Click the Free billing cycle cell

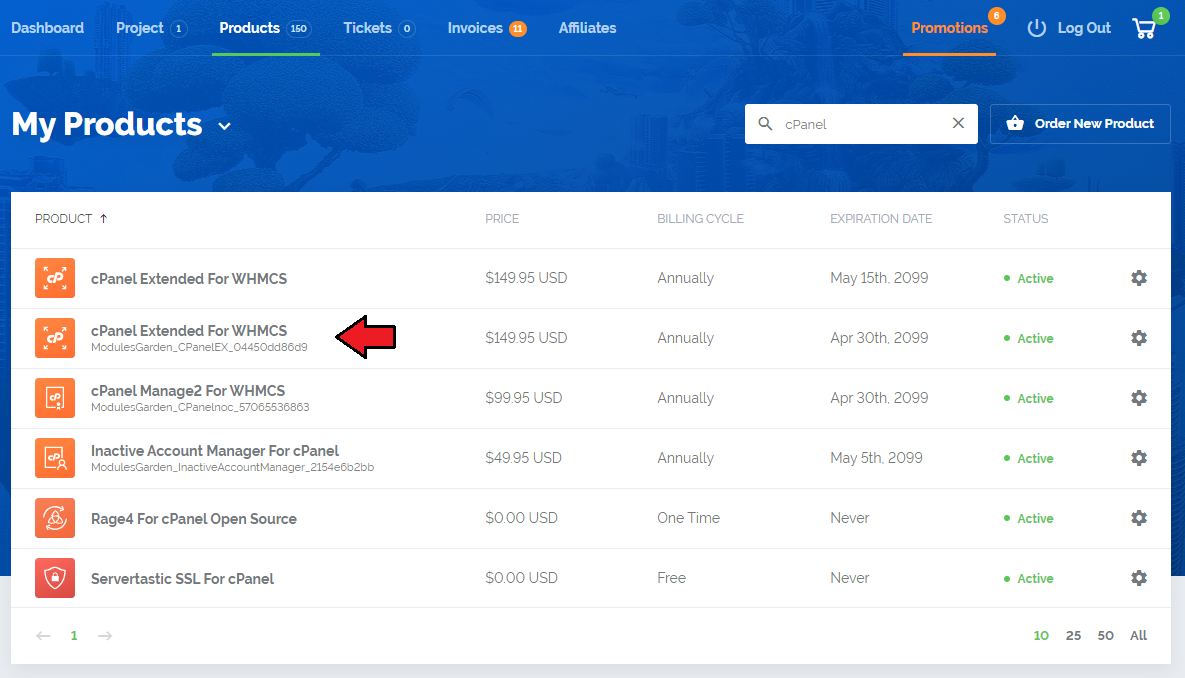click(671, 578)
